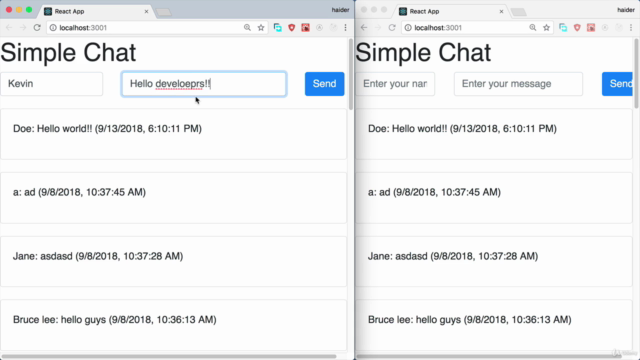The width and height of the screenshot is (640, 360).
Task: Reload the page in right browser window
Action: [x=392, y=28]
